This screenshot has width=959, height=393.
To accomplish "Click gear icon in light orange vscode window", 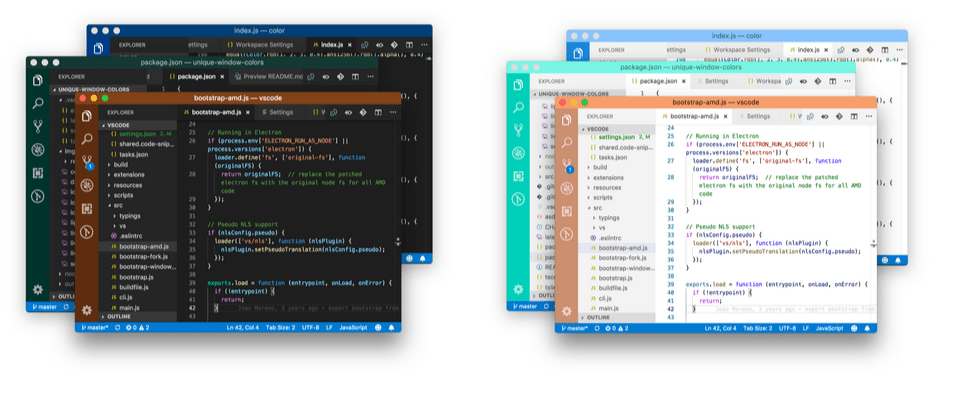I will coord(567,312).
